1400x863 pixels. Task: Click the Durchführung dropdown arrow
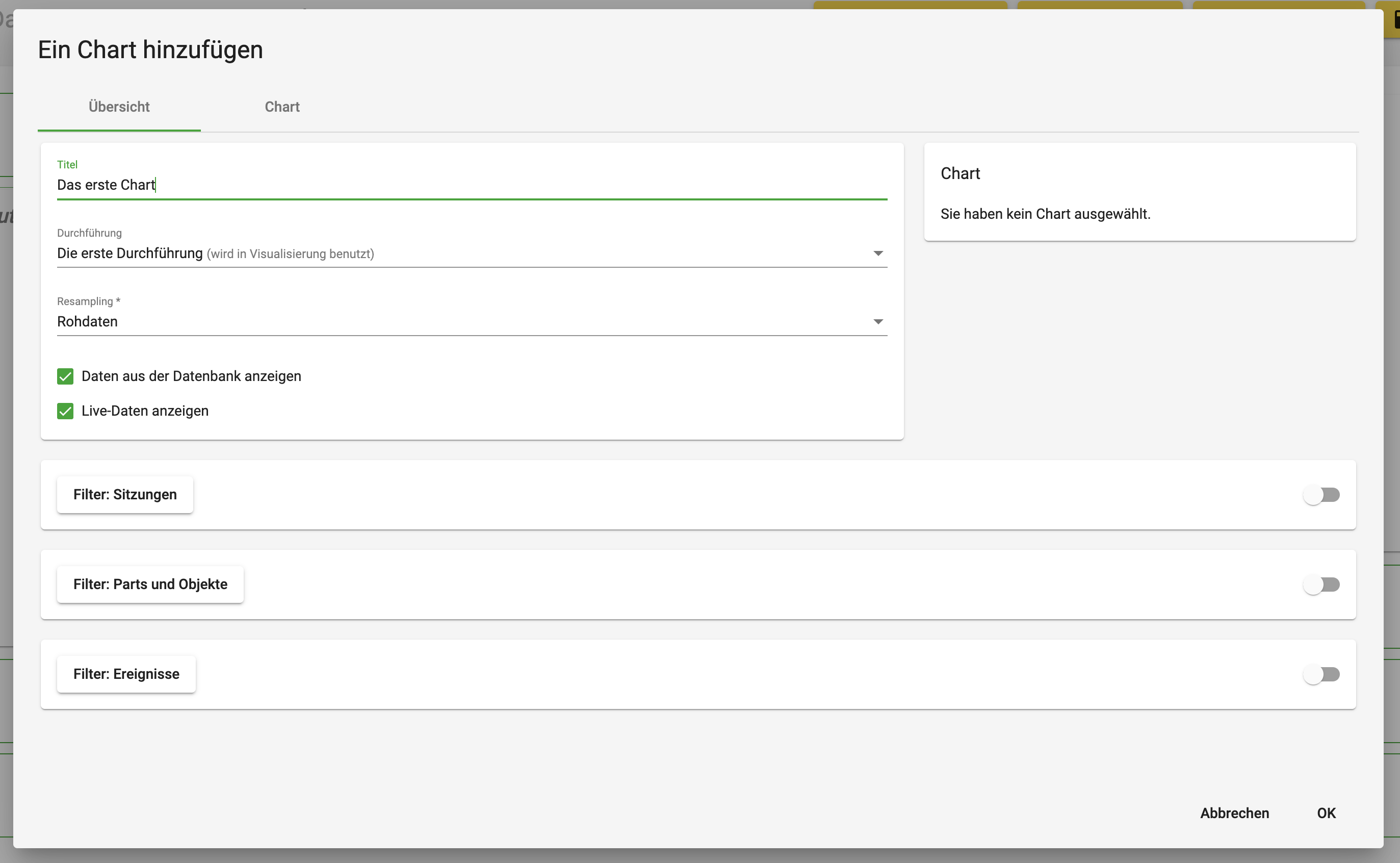coord(878,253)
